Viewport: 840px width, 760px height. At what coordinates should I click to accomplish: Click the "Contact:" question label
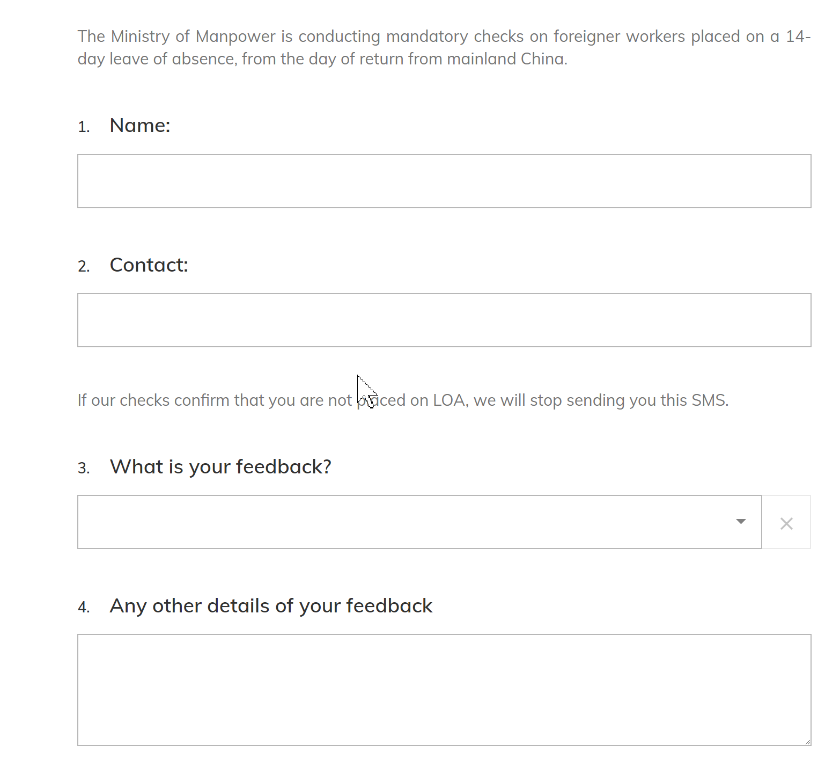point(149,265)
